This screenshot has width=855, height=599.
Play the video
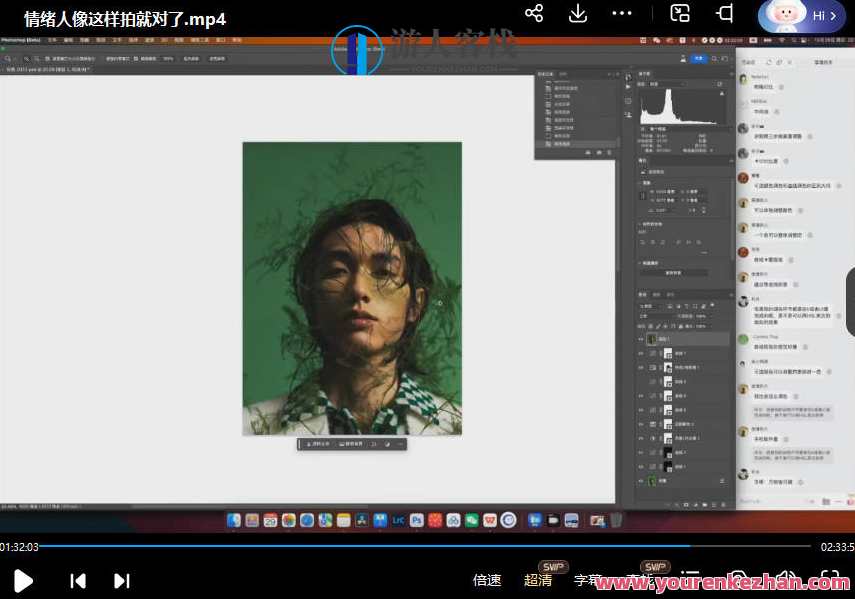(x=23, y=580)
